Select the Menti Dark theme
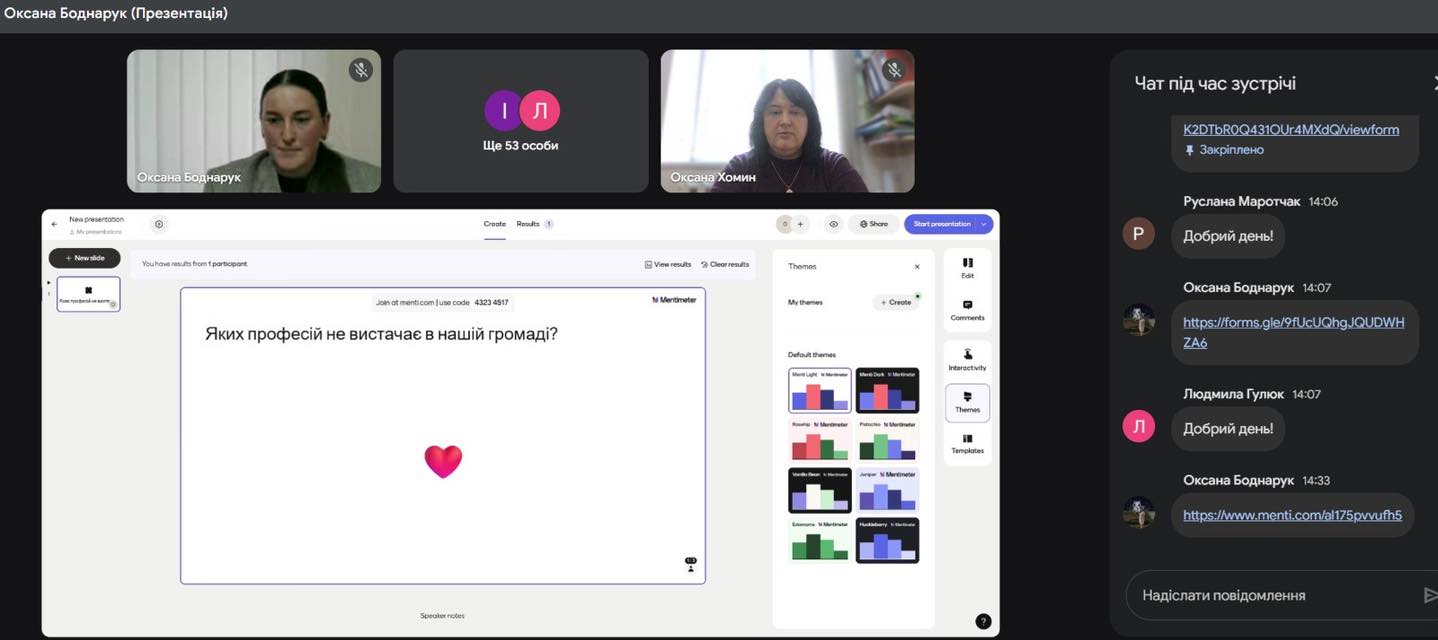 coord(887,390)
